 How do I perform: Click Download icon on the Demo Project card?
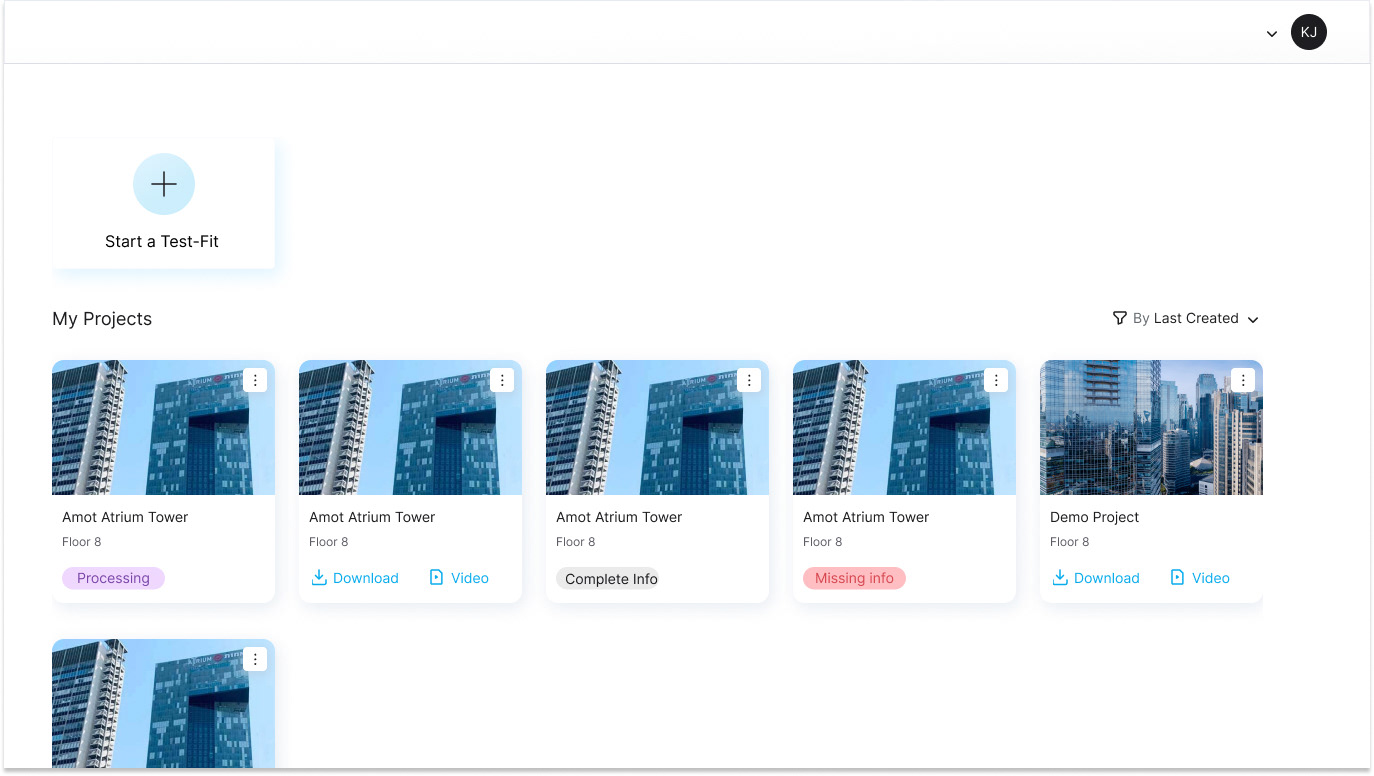pos(1060,577)
